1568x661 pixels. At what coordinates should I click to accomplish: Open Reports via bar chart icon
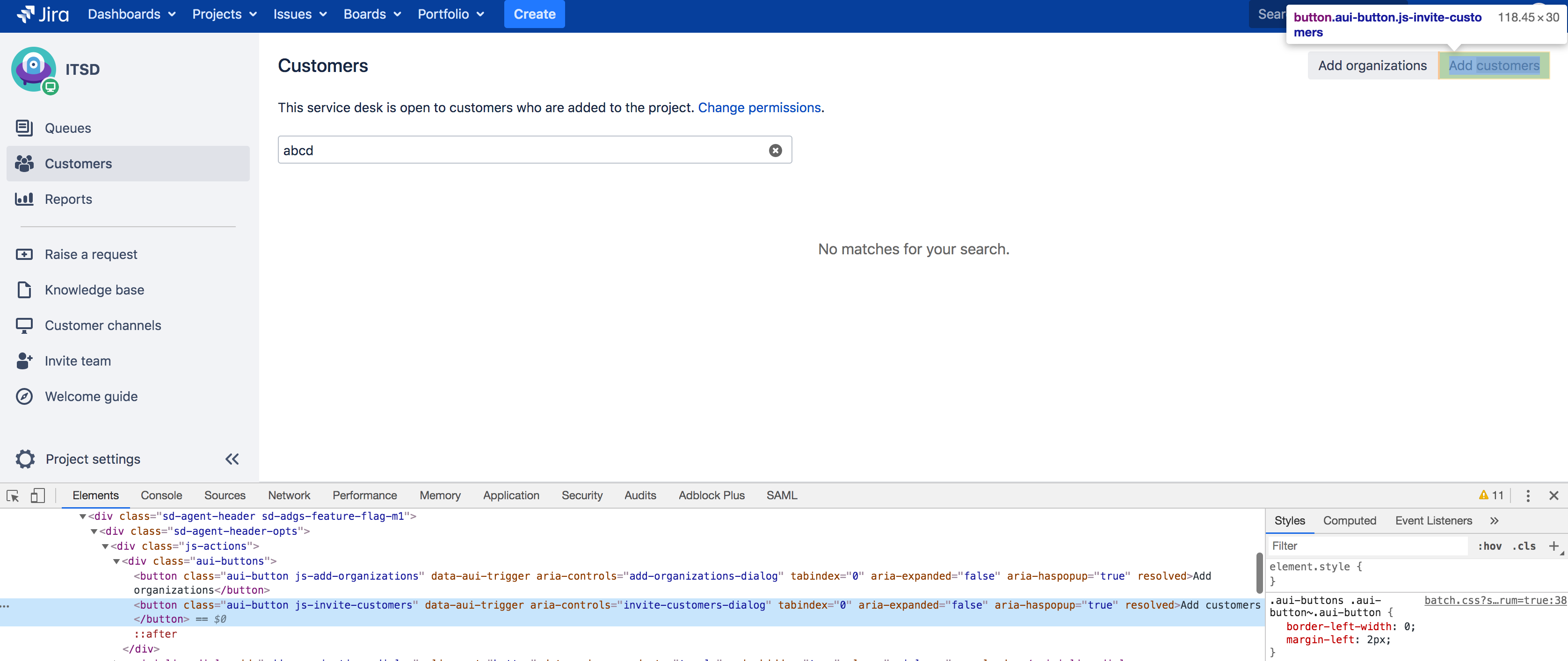point(24,199)
